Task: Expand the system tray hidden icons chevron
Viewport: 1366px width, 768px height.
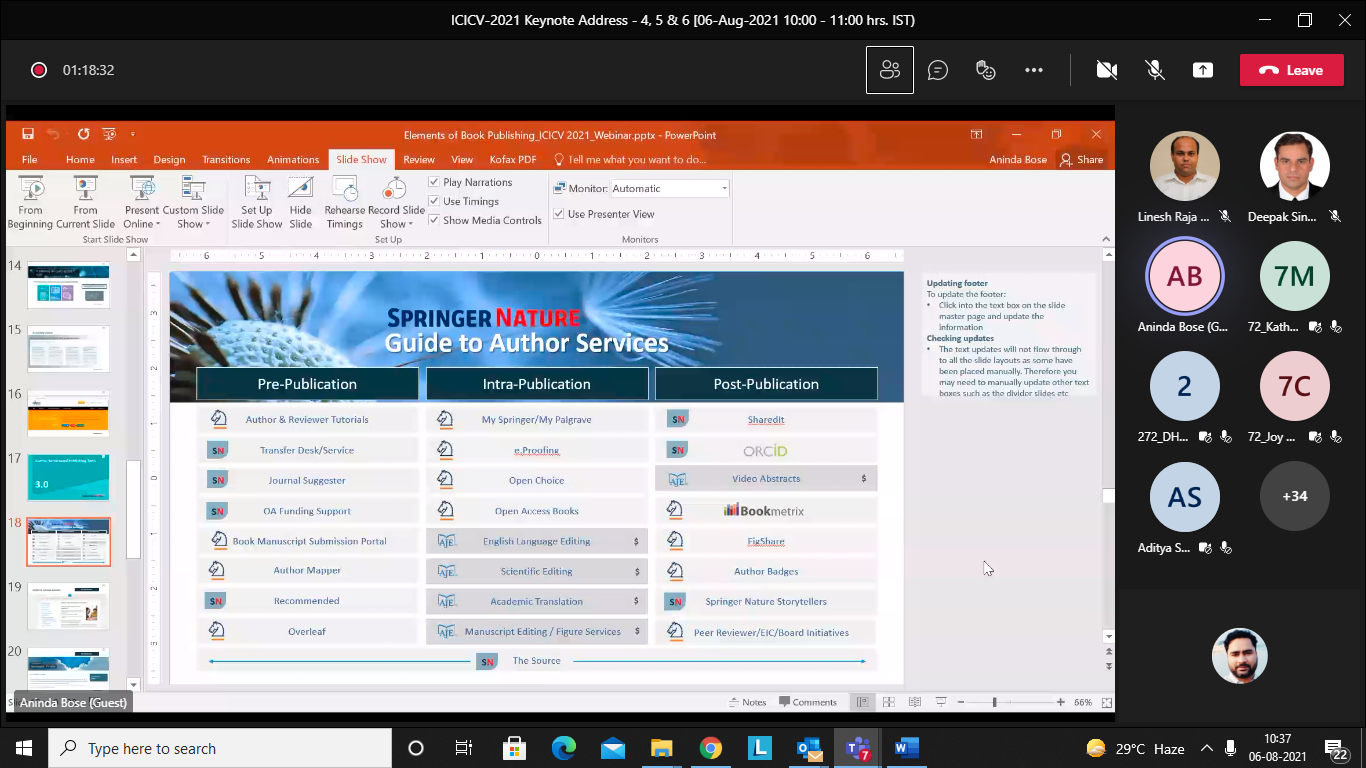Action: (x=1207, y=748)
